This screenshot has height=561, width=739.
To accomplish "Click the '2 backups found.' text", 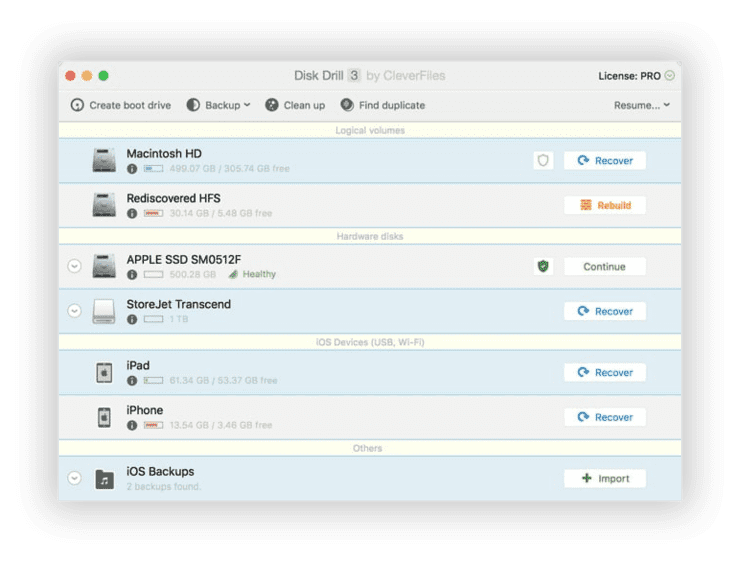I will (164, 487).
